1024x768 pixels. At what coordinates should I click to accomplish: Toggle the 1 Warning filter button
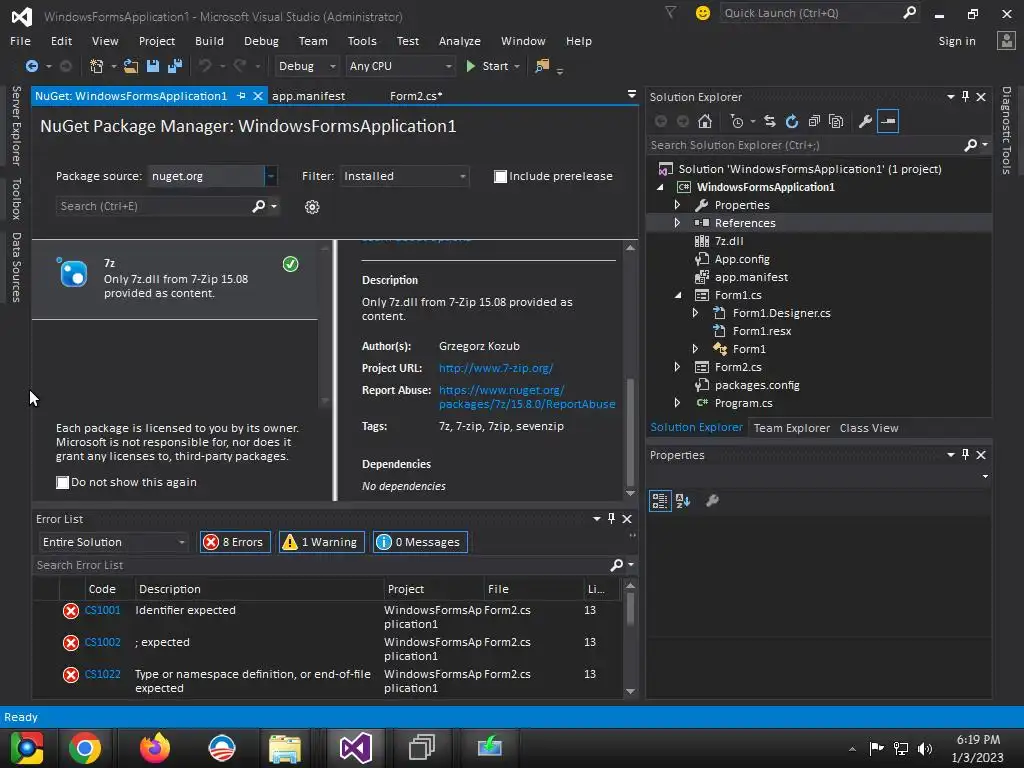(x=321, y=542)
